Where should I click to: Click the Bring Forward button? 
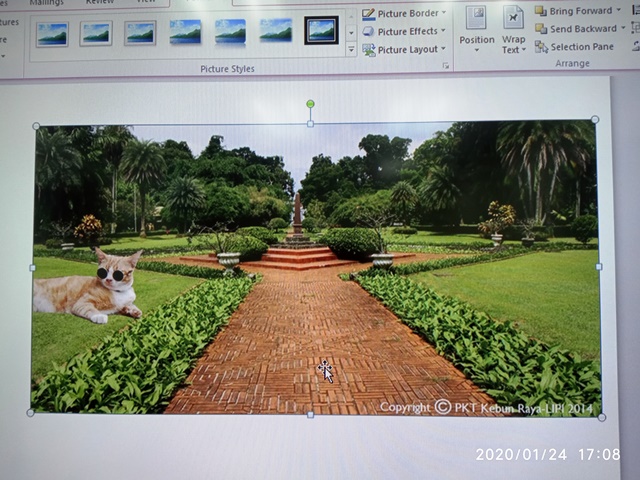click(x=573, y=11)
